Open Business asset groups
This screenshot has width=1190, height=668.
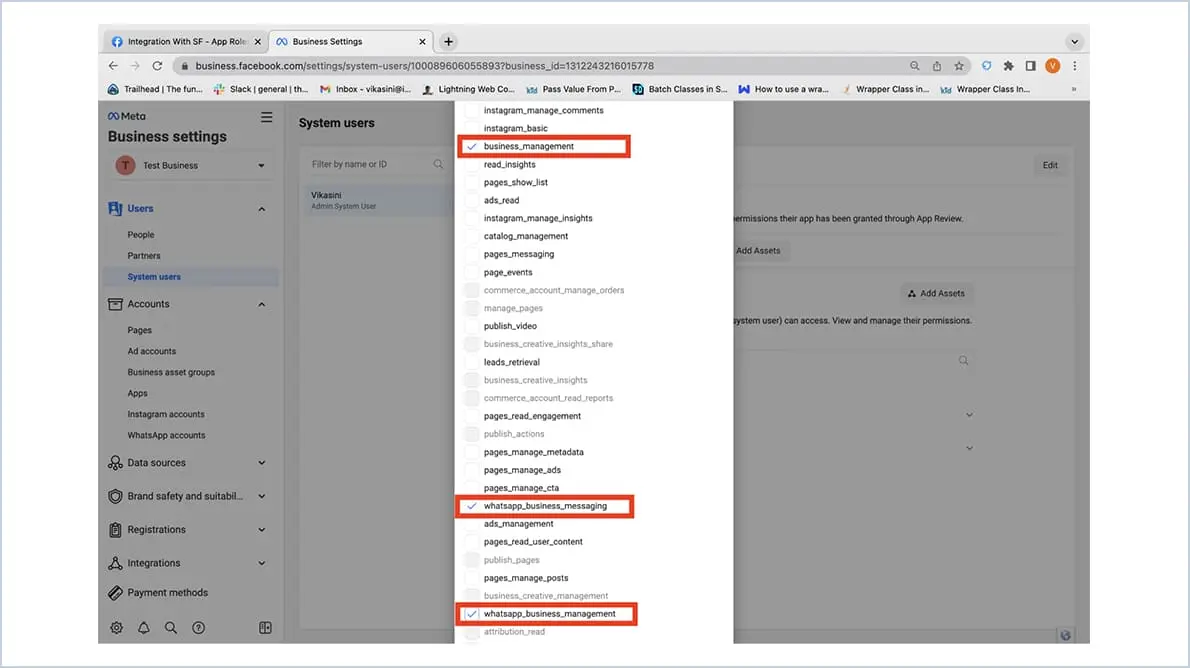pyautogui.click(x=171, y=373)
